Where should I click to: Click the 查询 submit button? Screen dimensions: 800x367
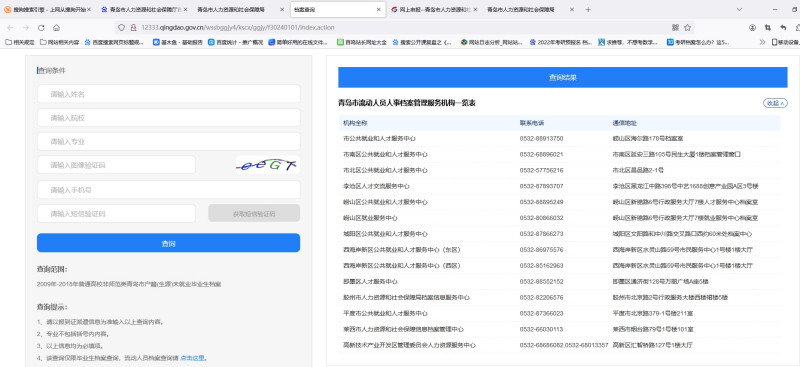(x=168, y=243)
